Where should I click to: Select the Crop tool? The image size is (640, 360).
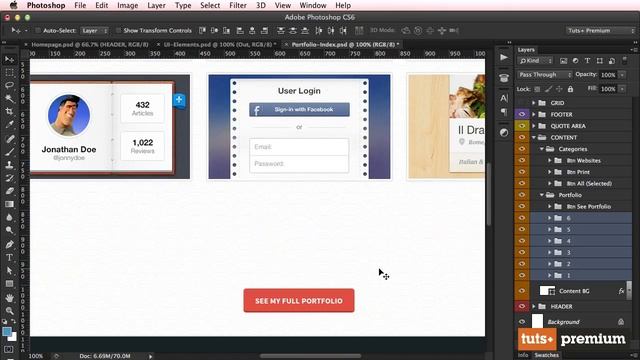pyautogui.click(x=9, y=112)
